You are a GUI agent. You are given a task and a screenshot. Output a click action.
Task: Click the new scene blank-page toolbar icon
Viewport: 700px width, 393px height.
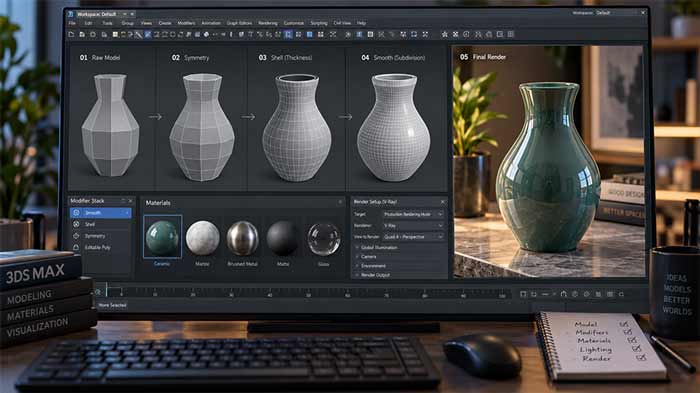pyautogui.click(x=71, y=34)
